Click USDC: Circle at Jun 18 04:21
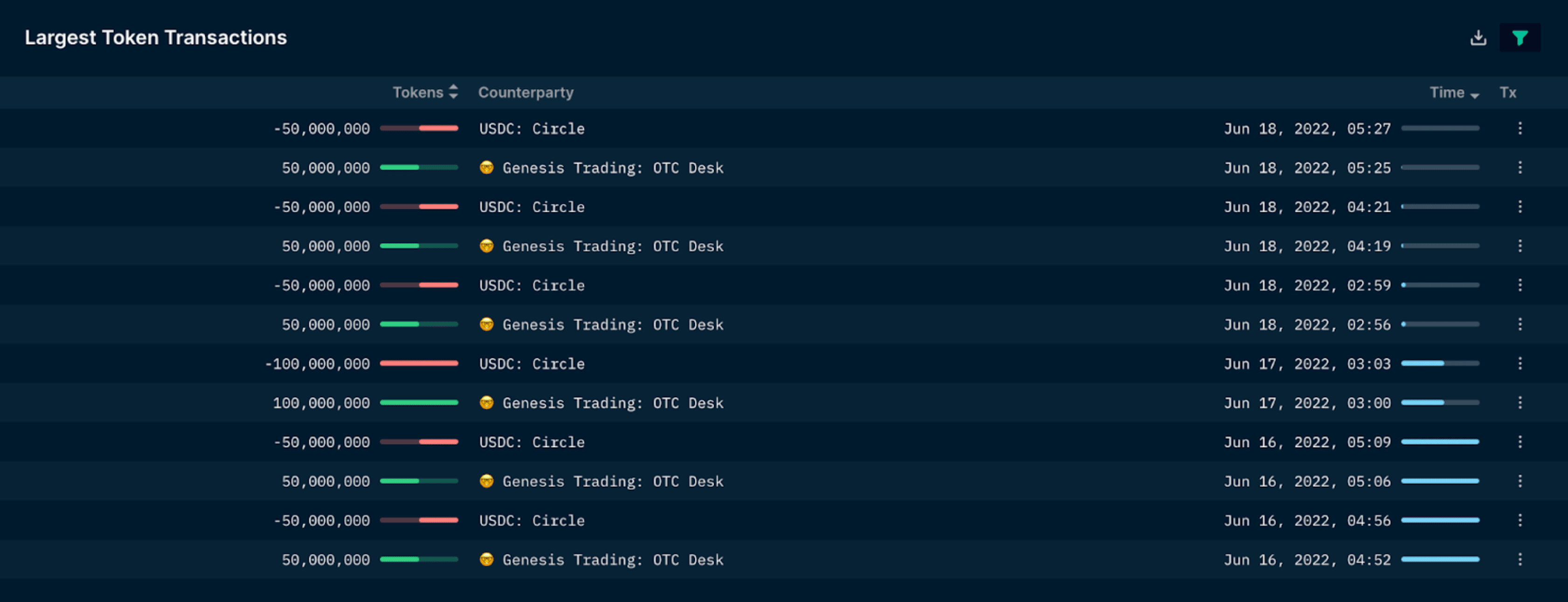This screenshot has height=602, width=1568. tap(531, 207)
